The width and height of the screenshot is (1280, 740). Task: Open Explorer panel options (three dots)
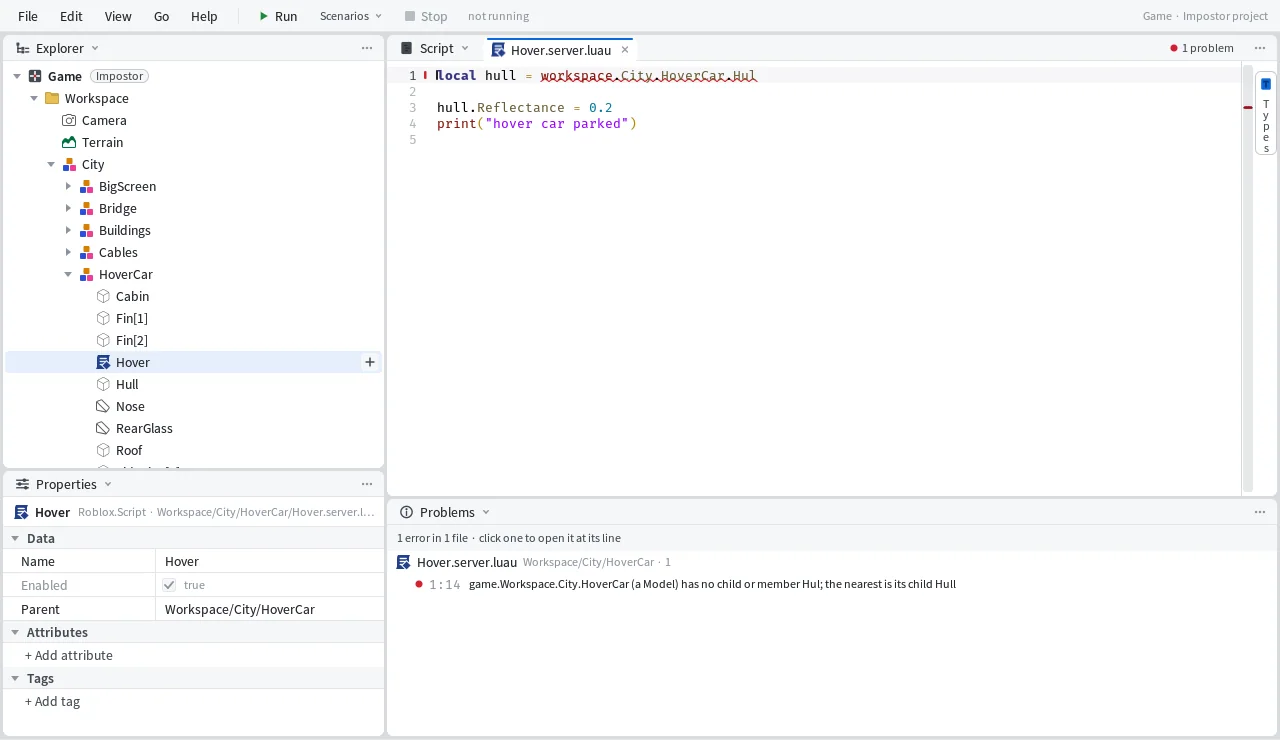click(x=367, y=48)
